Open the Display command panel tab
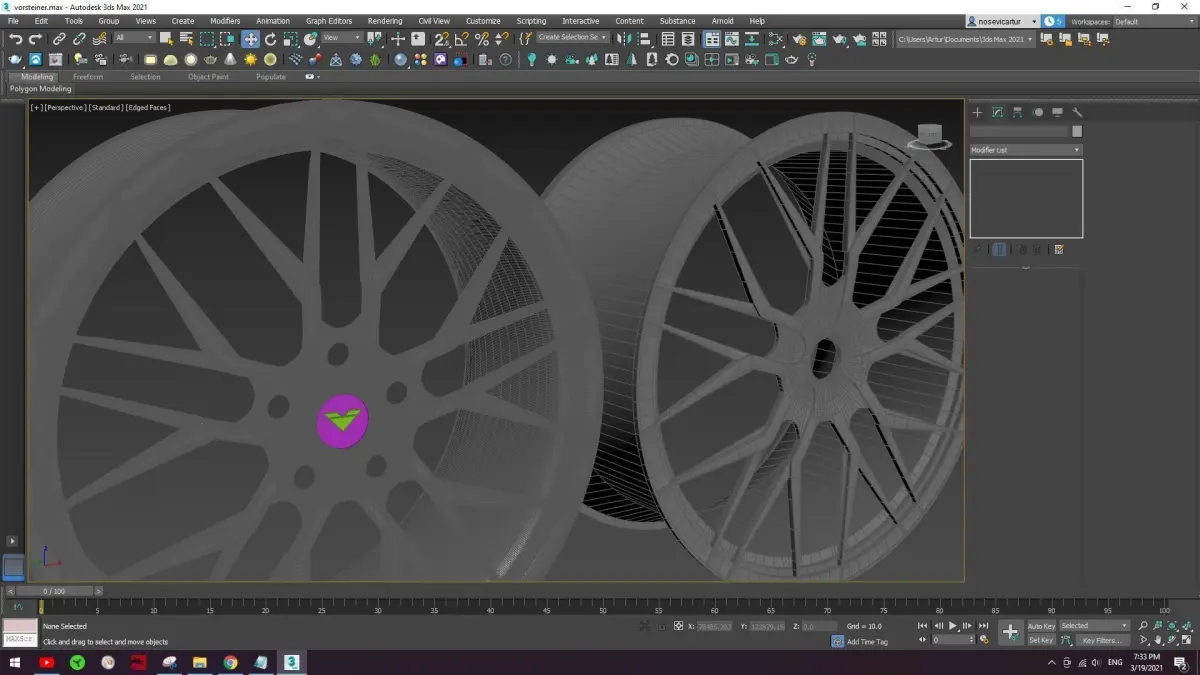 (x=1057, y=112)
